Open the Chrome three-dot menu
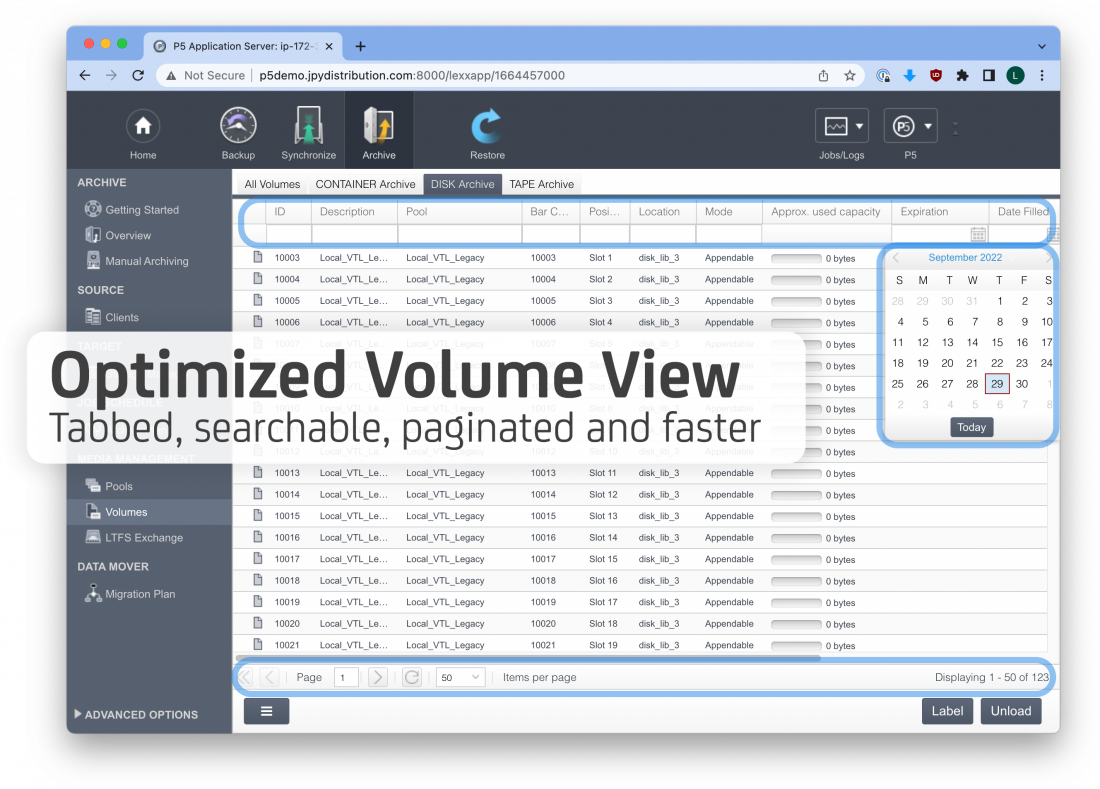Viewport: 1100px width, 789px height. (1042, 75)
